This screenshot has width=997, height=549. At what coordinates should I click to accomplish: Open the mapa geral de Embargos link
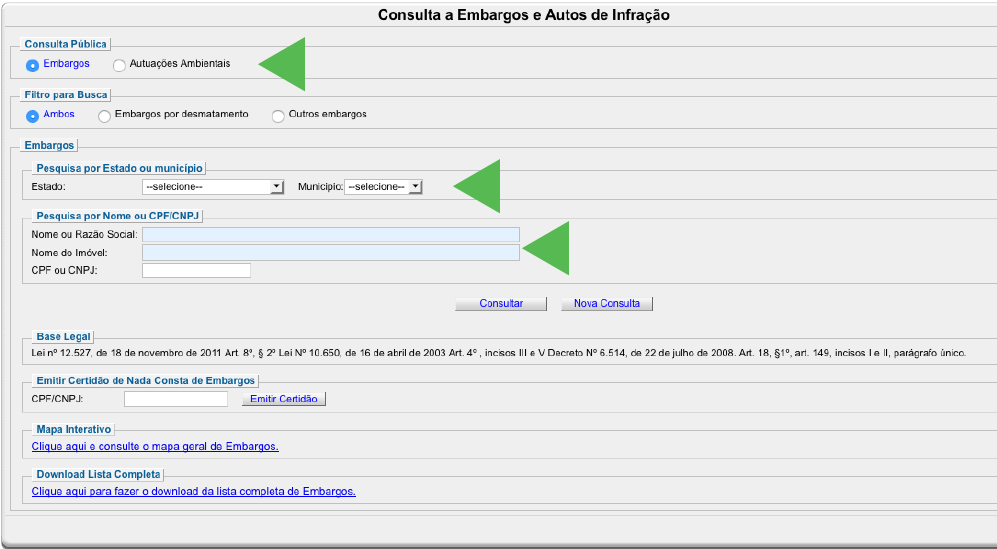(155, 446)
